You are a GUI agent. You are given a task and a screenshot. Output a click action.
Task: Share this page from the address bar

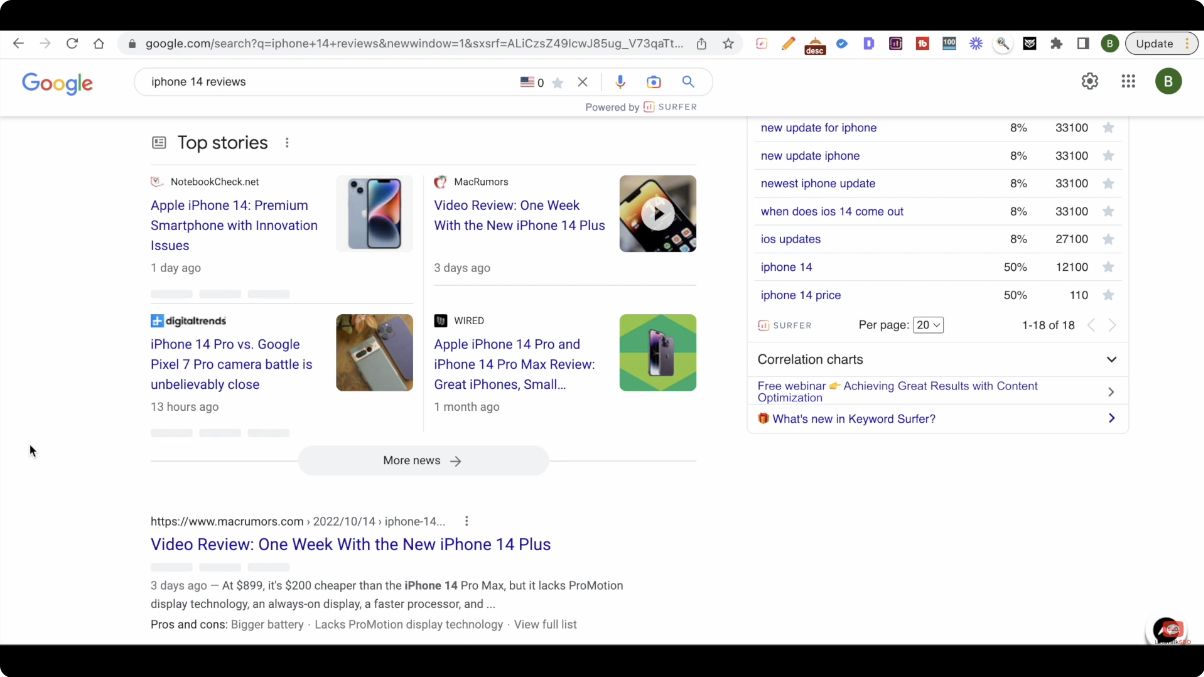tap(701, 44)
